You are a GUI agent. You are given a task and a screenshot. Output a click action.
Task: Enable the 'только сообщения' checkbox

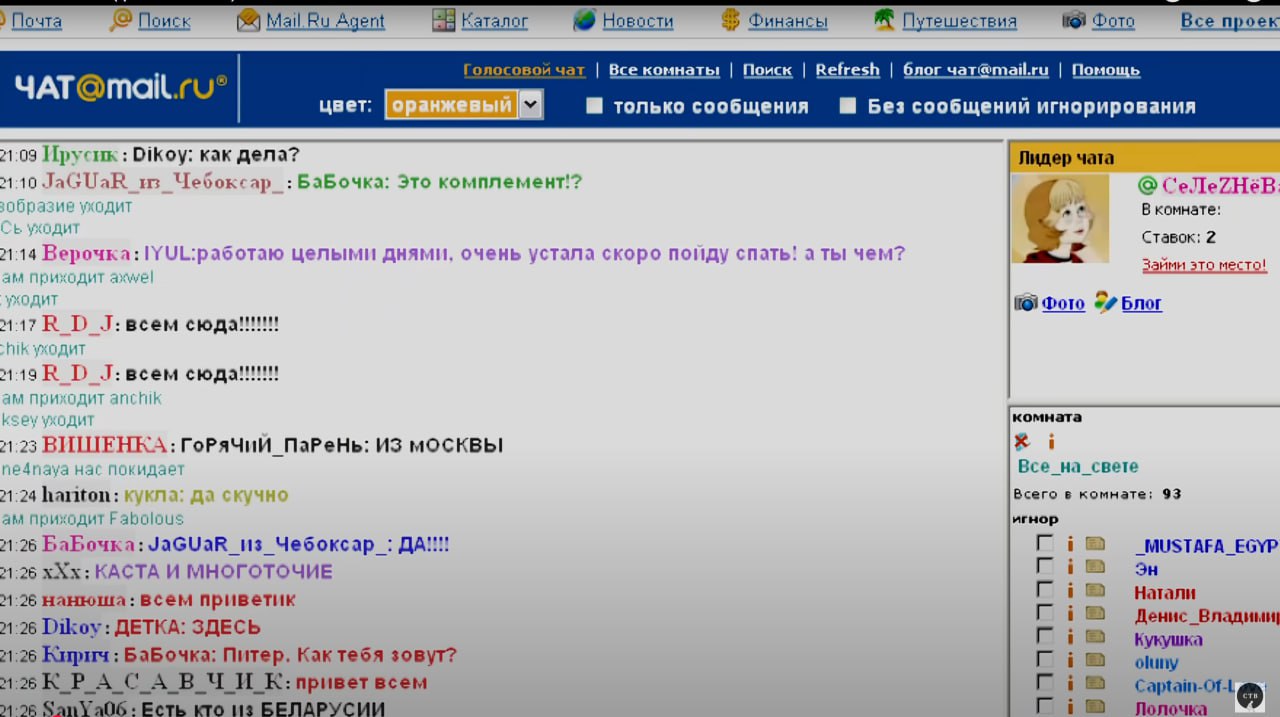click(x=595, y=105)
